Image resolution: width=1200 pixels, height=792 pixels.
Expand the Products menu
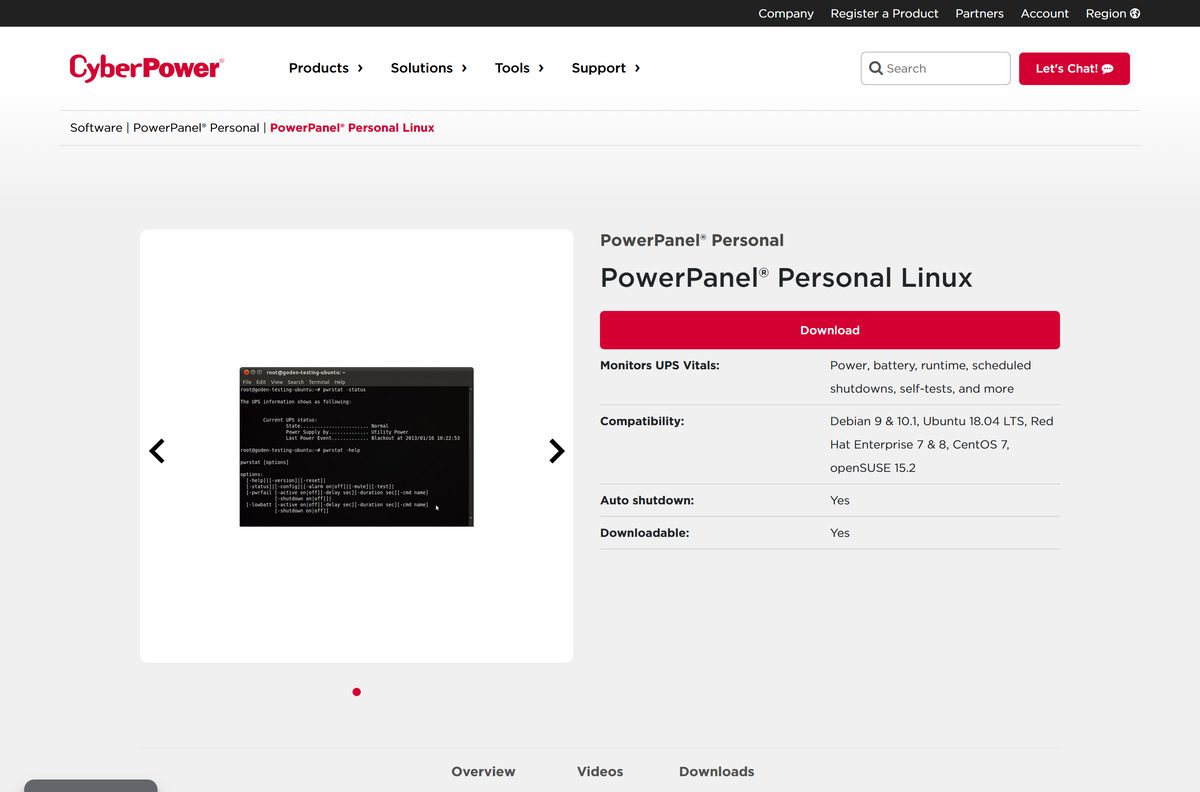pyautogui.click(x=326, y=68)
